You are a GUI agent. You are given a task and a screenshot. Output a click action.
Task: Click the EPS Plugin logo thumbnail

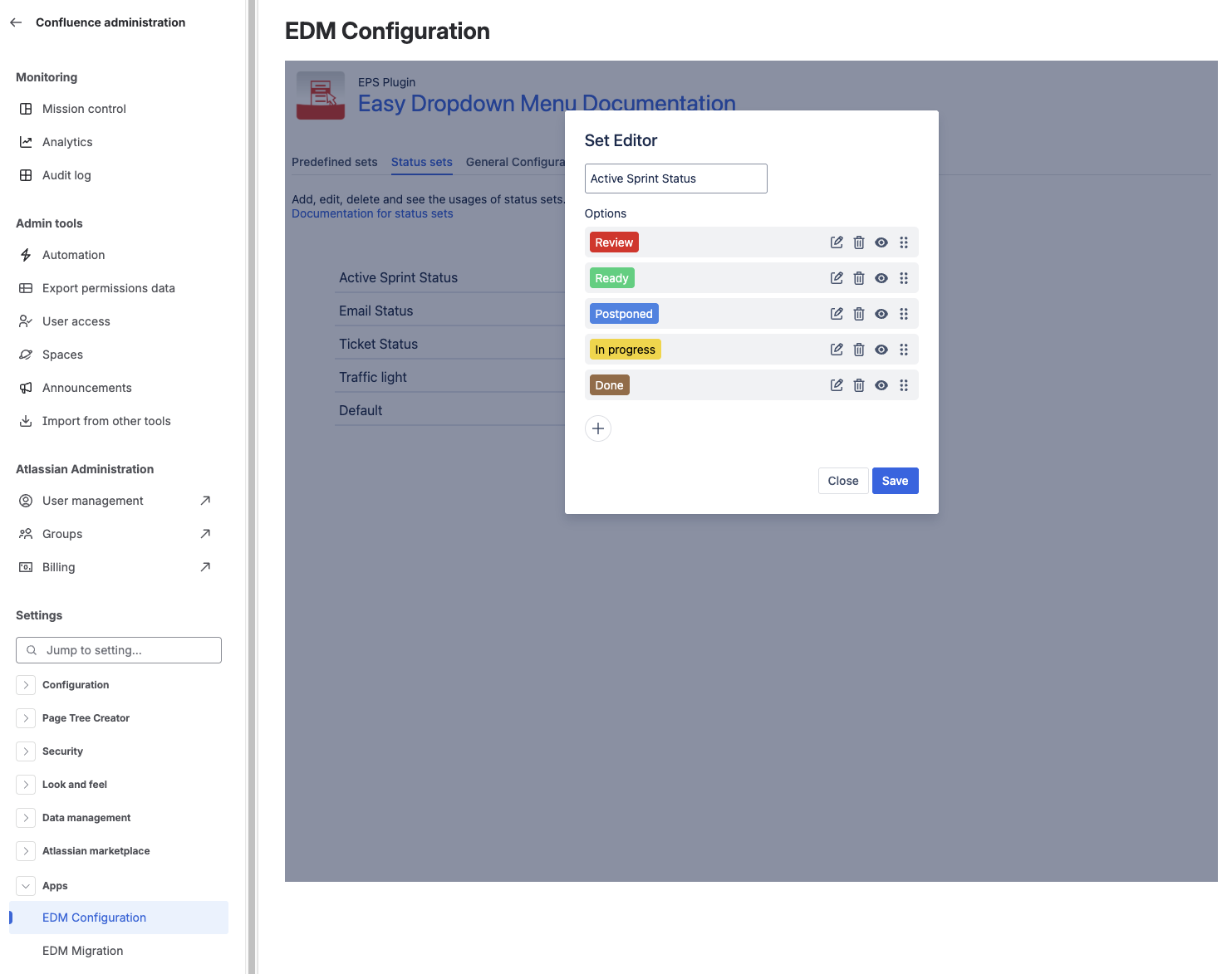[321, 95]
